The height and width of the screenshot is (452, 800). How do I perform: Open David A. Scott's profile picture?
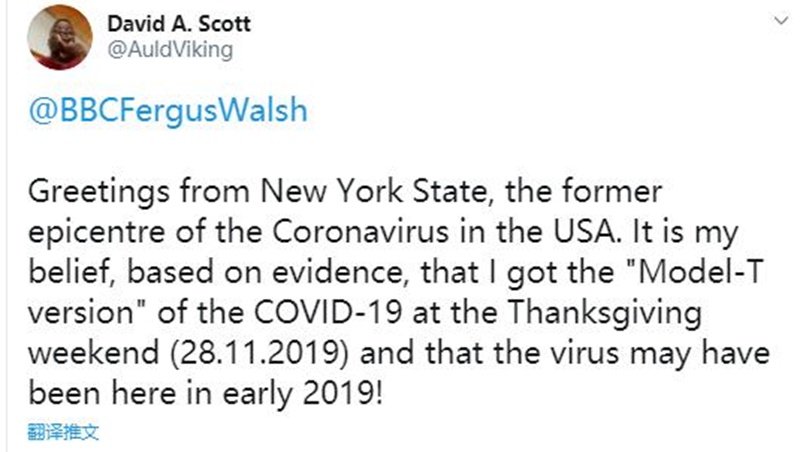(60, 37)
